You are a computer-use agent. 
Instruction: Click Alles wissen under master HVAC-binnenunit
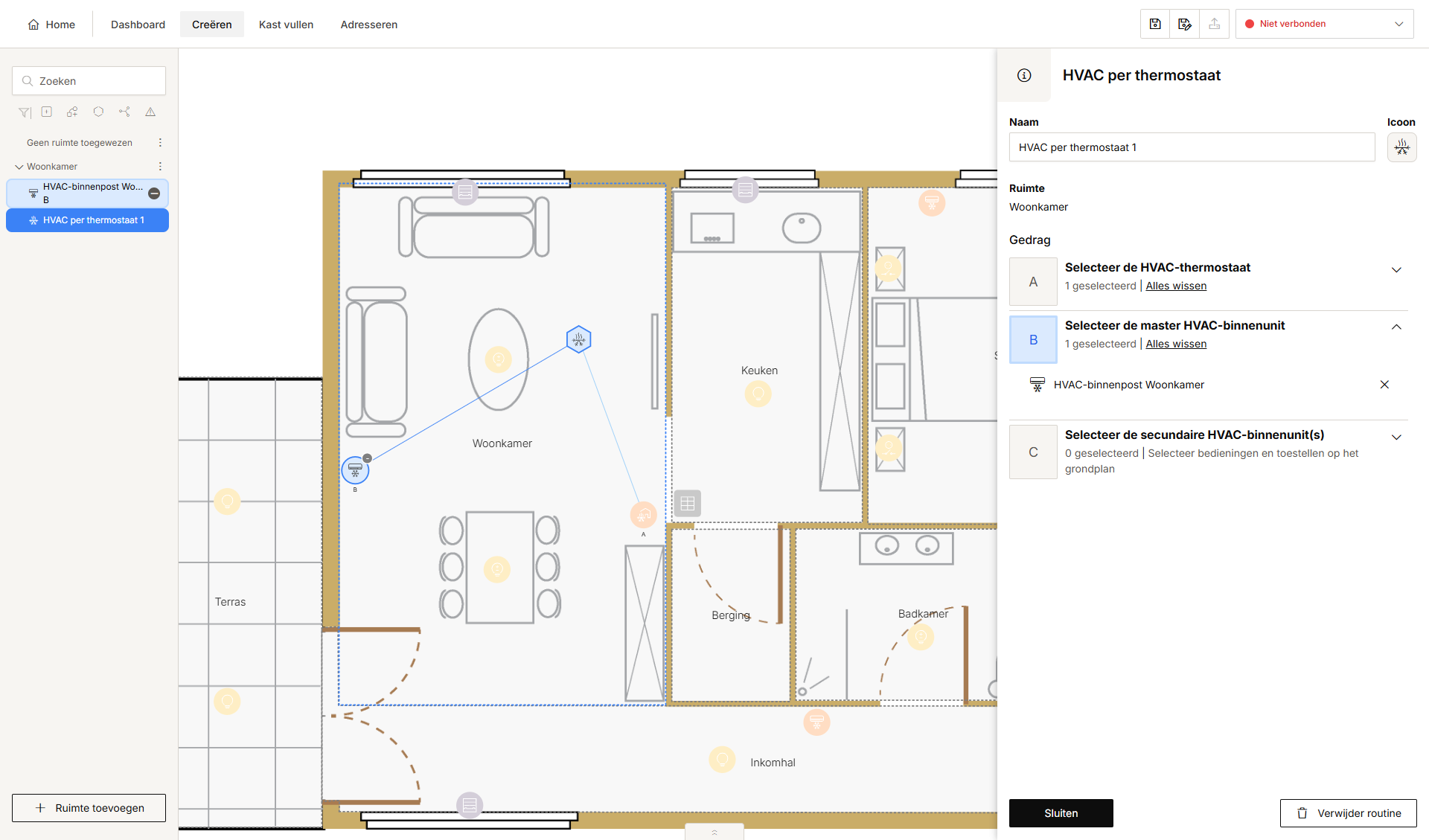(1176, 344)
